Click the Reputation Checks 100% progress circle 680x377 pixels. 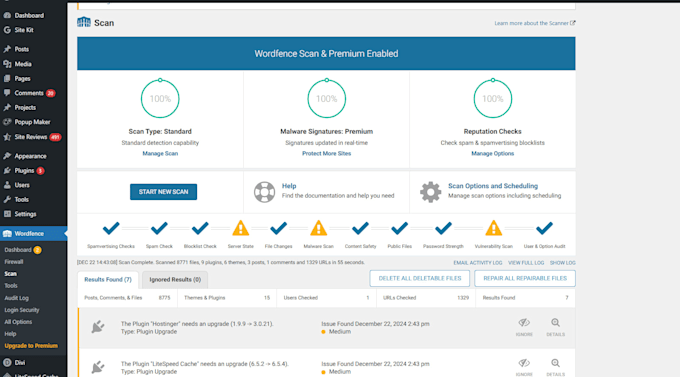click(x=493, y=98)
